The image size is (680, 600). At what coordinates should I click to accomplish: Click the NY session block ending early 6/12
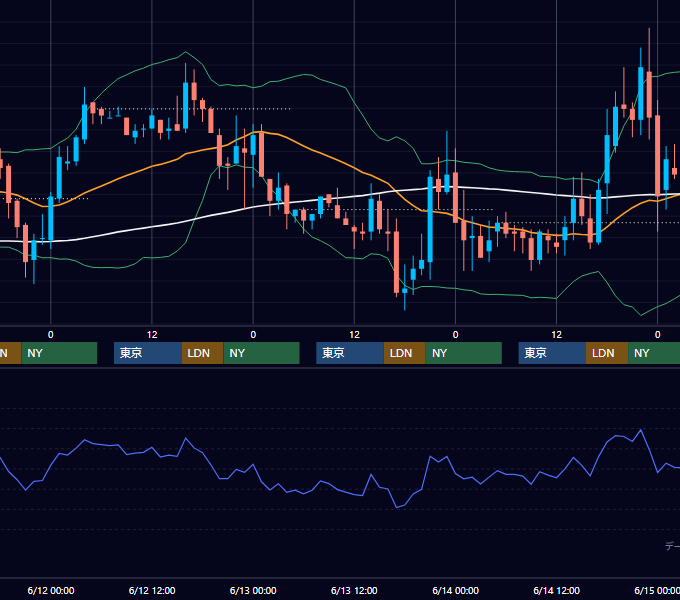[x=59, y=353]
